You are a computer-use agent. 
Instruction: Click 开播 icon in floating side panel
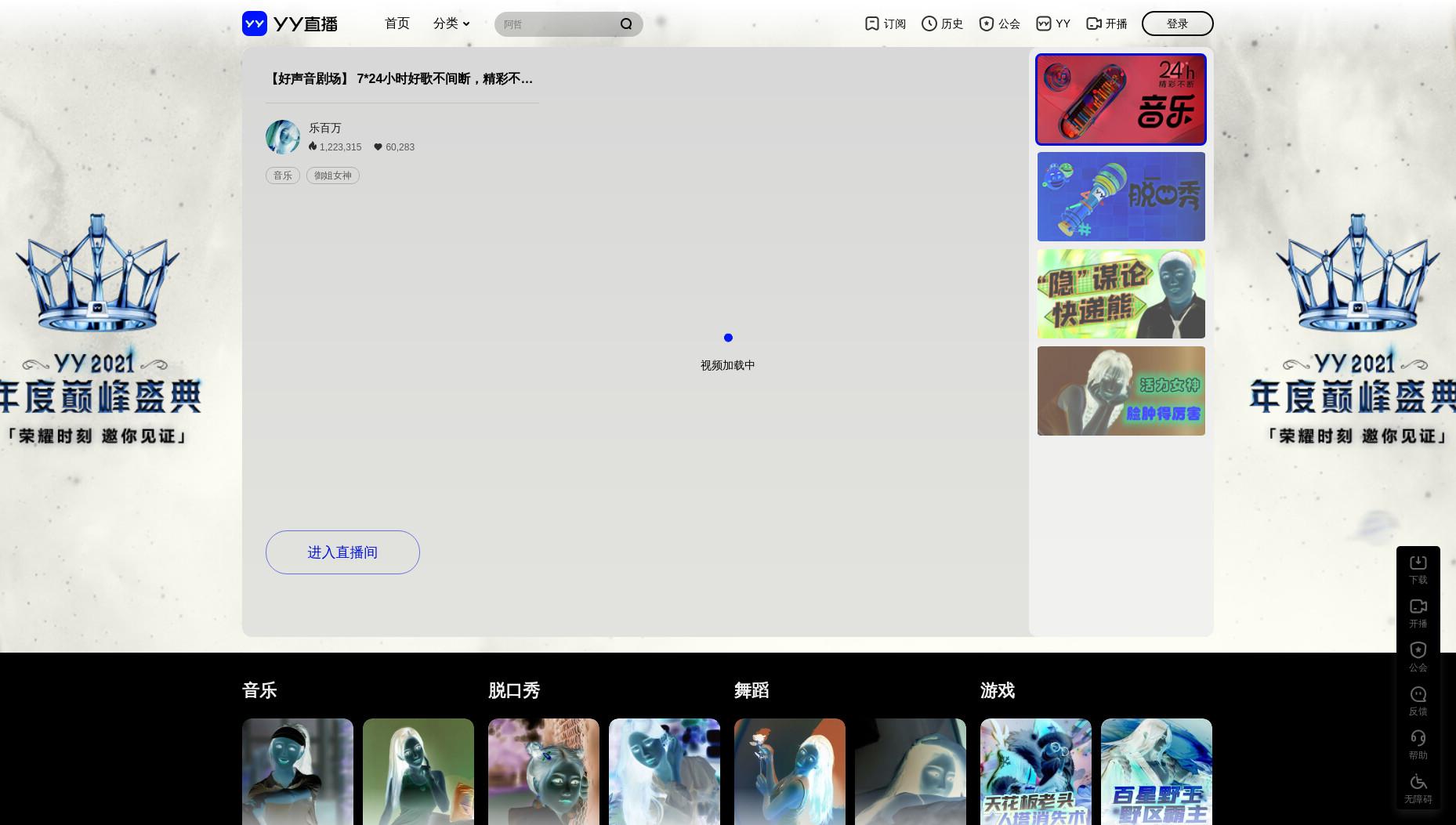(1418, 606)
